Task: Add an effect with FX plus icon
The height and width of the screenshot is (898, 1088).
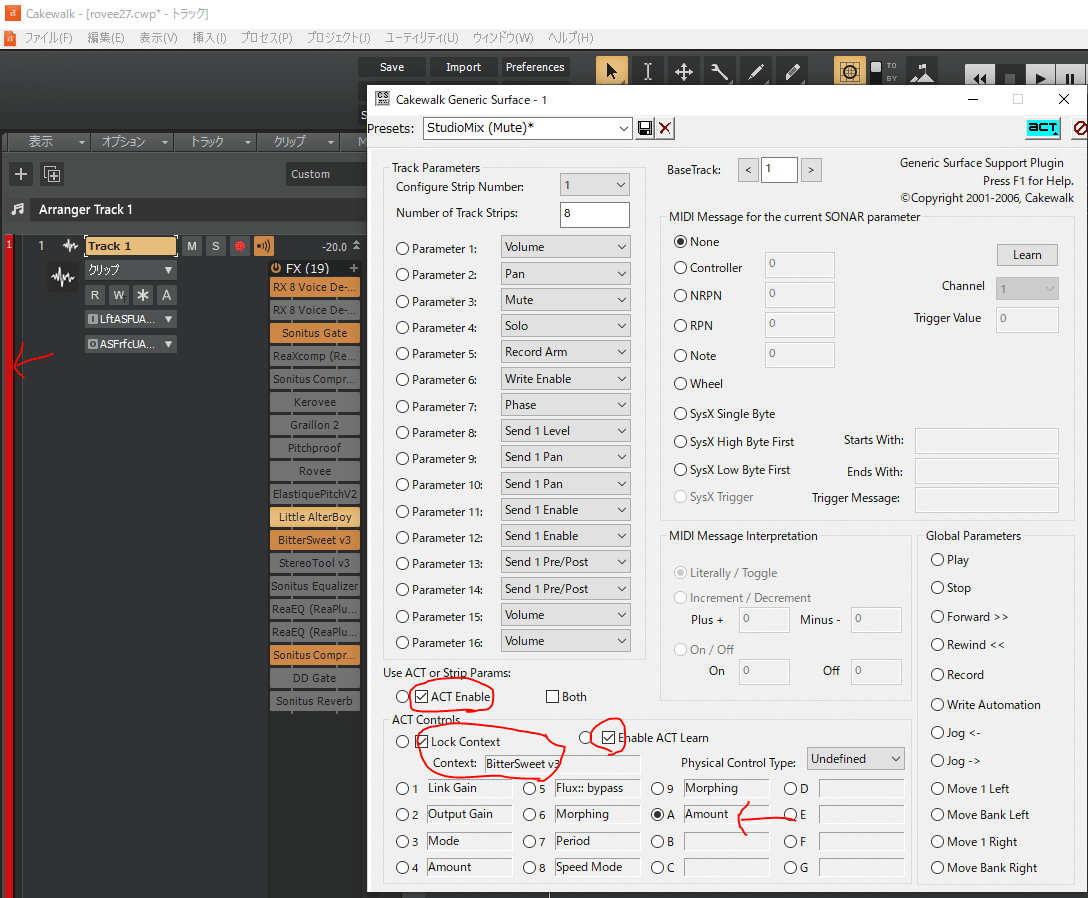Action: pyautogui.click(x=354, y=268)
